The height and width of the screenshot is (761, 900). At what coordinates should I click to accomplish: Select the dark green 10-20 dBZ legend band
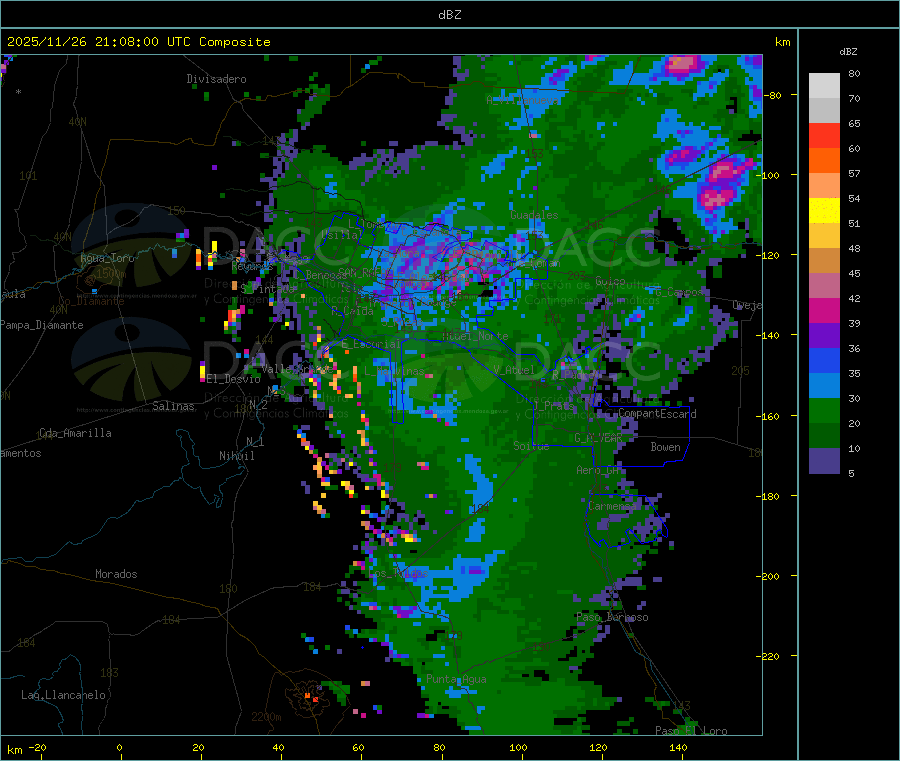pos(824,436)
